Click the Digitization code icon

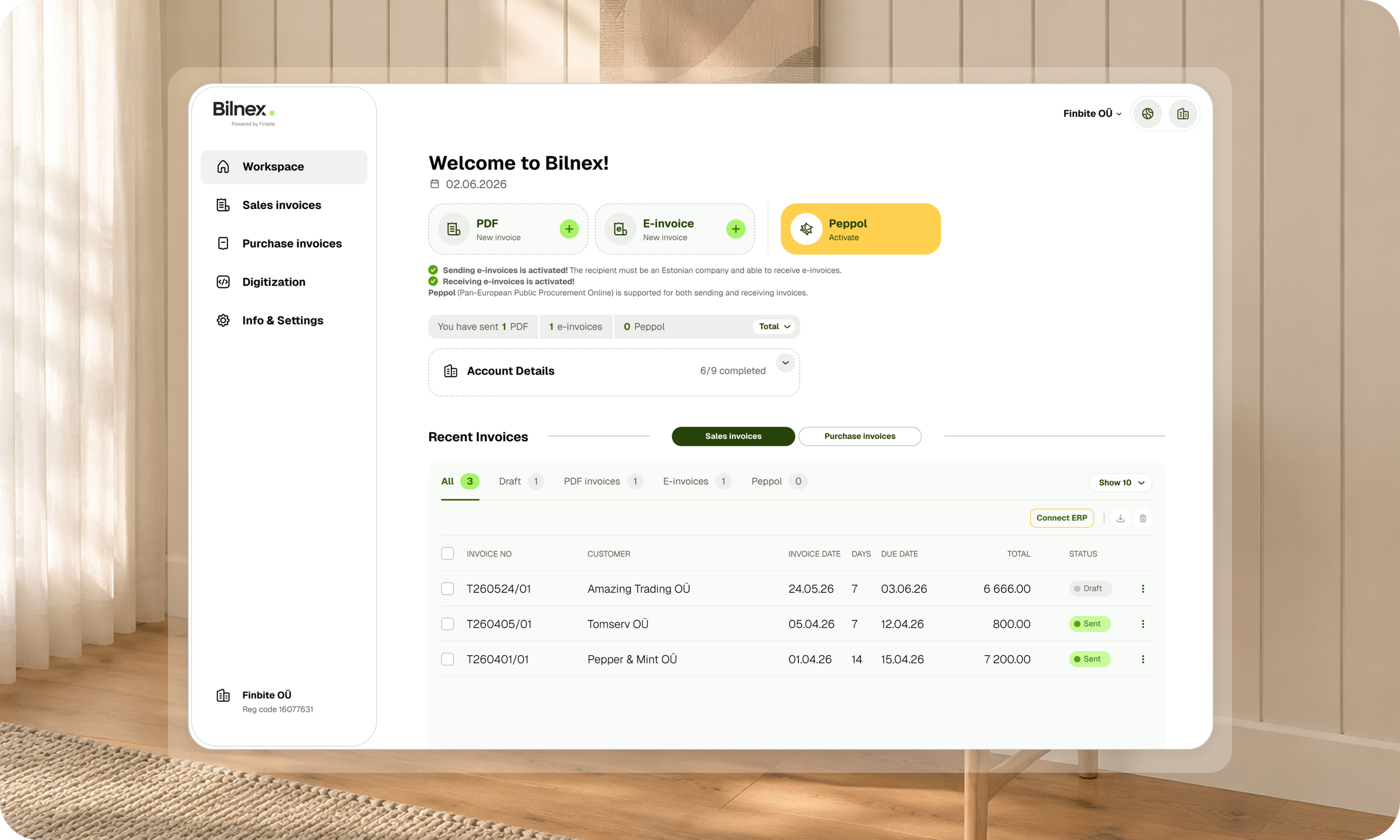tap(223, 282)
